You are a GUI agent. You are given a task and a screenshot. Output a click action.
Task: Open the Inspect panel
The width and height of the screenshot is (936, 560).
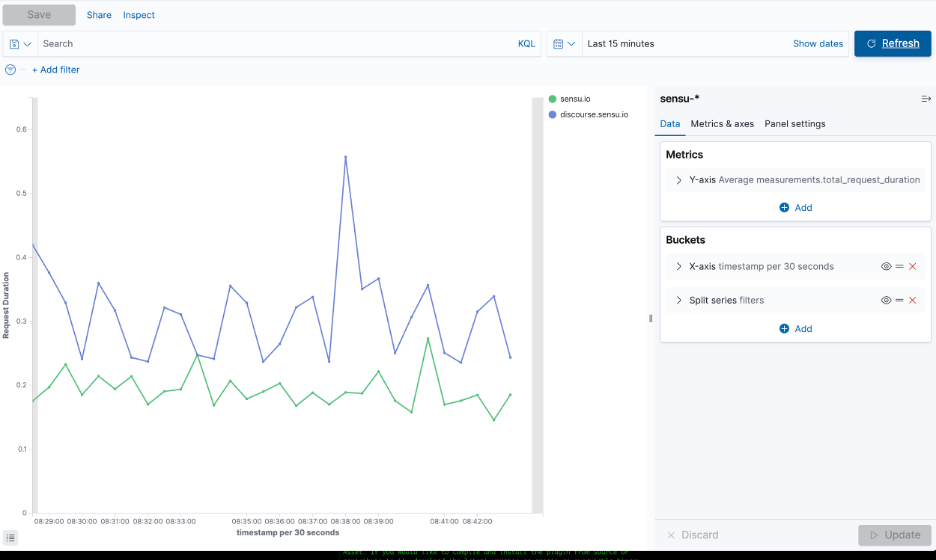tap(138, 15)
